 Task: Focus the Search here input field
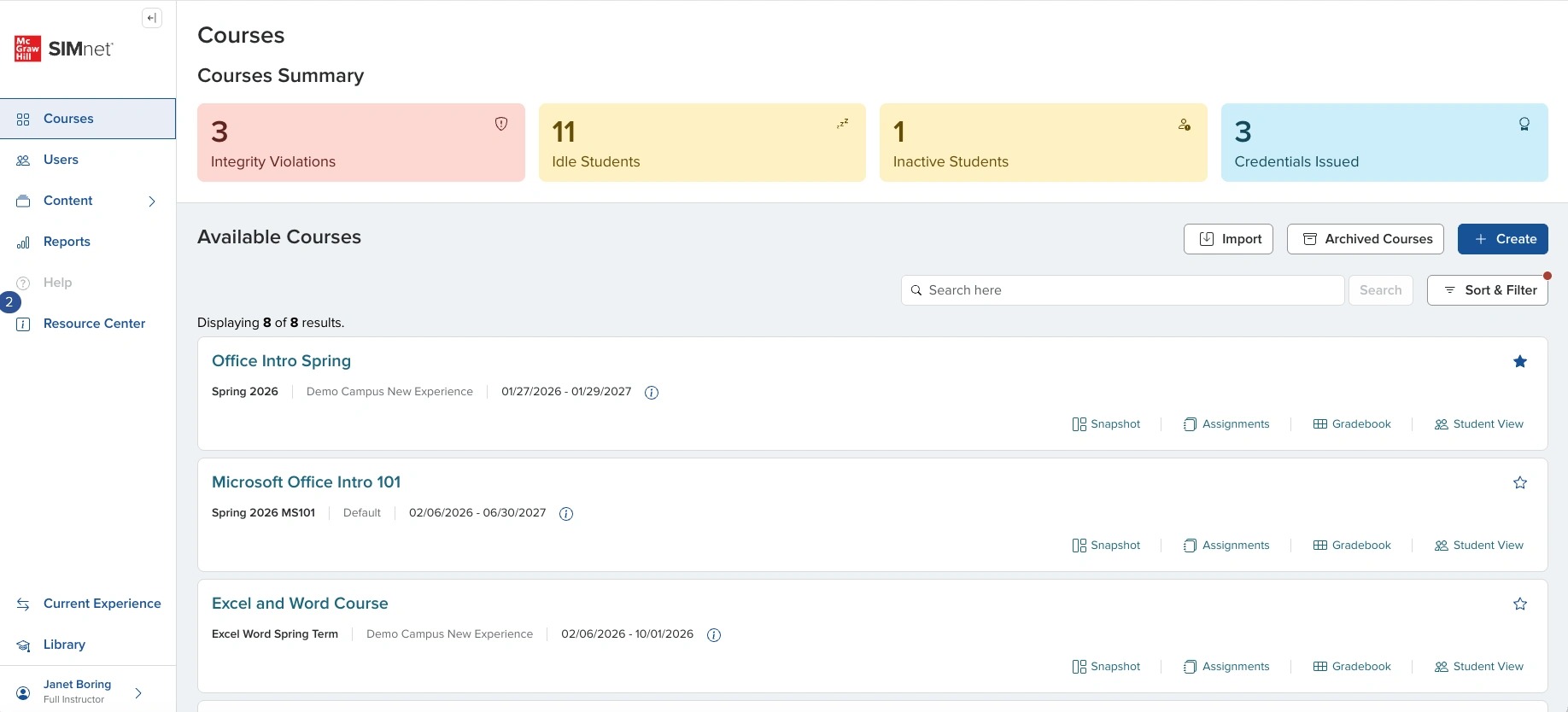[1123, 290]
